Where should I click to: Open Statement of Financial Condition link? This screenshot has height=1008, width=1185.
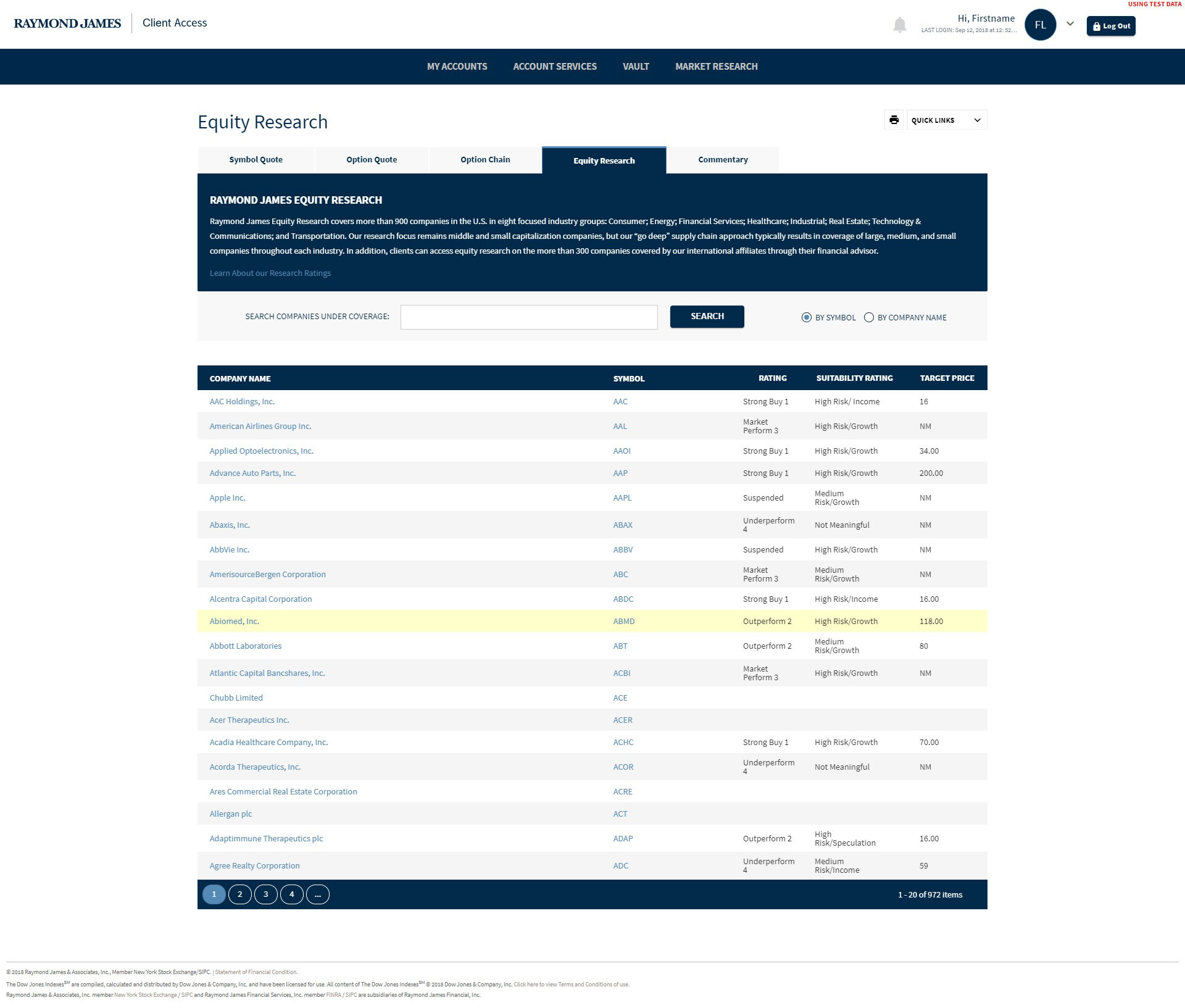256,972
